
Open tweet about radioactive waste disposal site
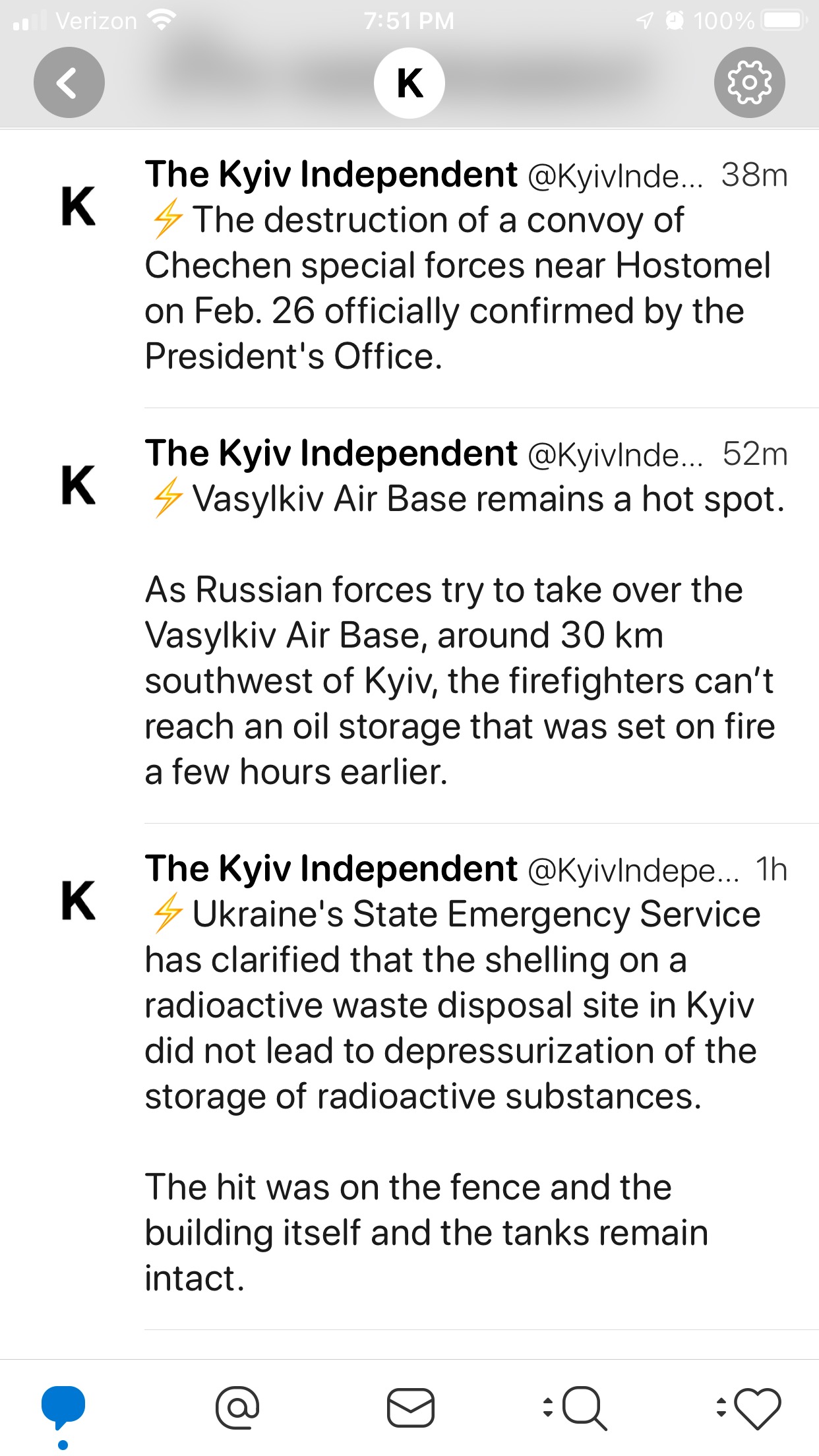[451, 1006]
